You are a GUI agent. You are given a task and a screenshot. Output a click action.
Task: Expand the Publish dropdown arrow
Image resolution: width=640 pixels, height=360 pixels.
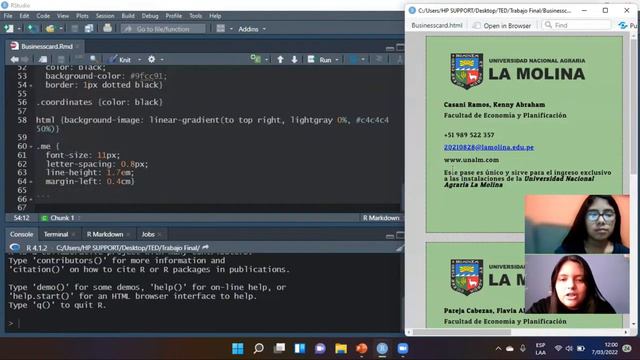click(x=363, y=60)
